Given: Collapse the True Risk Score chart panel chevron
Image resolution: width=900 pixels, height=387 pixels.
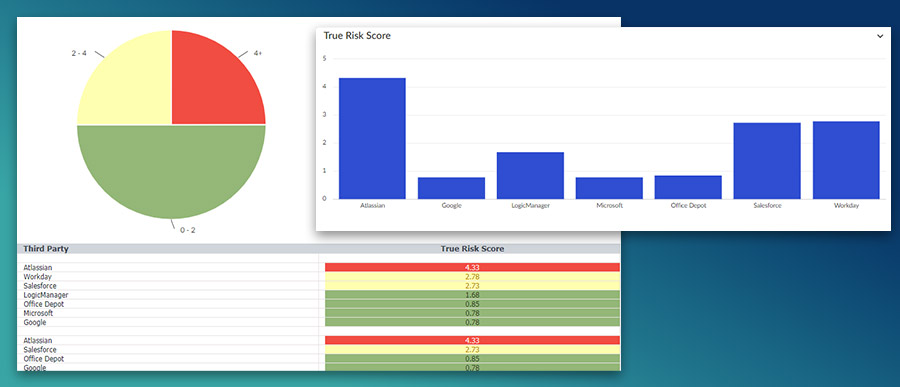Looking at the screenshot, I should (880, 36).
